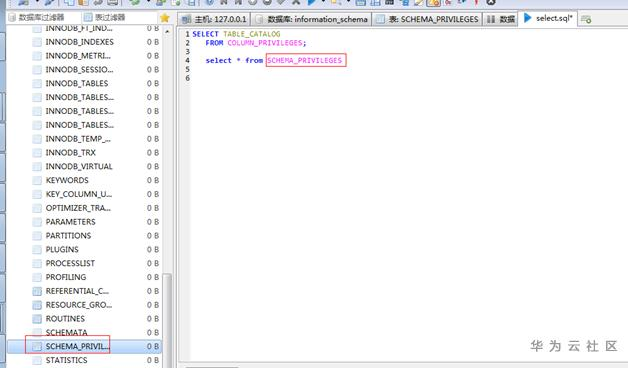Click SCHEMA_PRIVILEGES in the query editor
Viewport: 628px width, 368px height.
(x=304, y=60)
